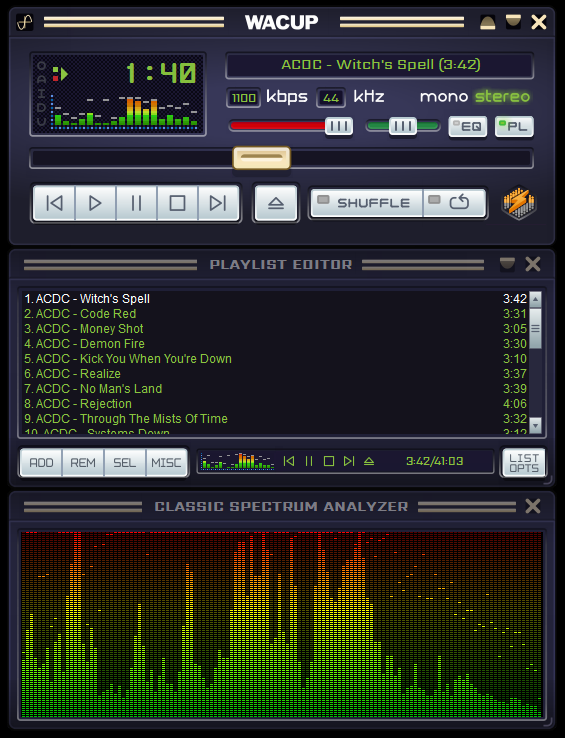This screenshot has width=565, height=738.
Task: Open the List Opts menu
Action: [524, 463]
